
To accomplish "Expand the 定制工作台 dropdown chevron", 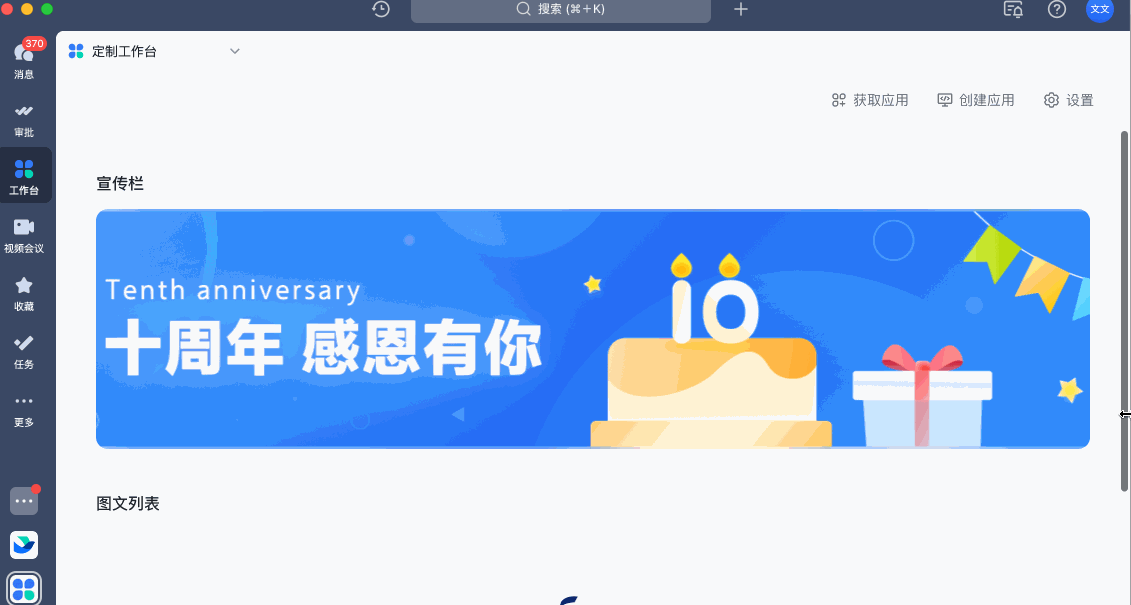I will click(234, 51).
